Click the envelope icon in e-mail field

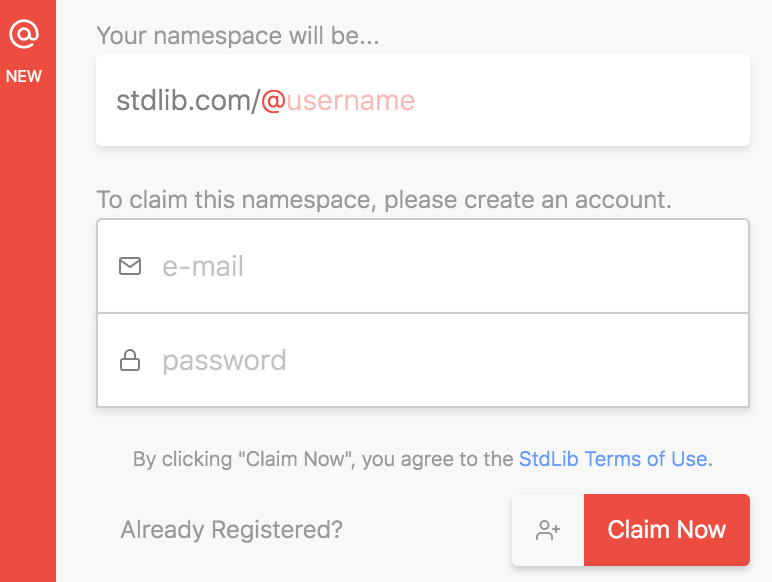[130, 266]
